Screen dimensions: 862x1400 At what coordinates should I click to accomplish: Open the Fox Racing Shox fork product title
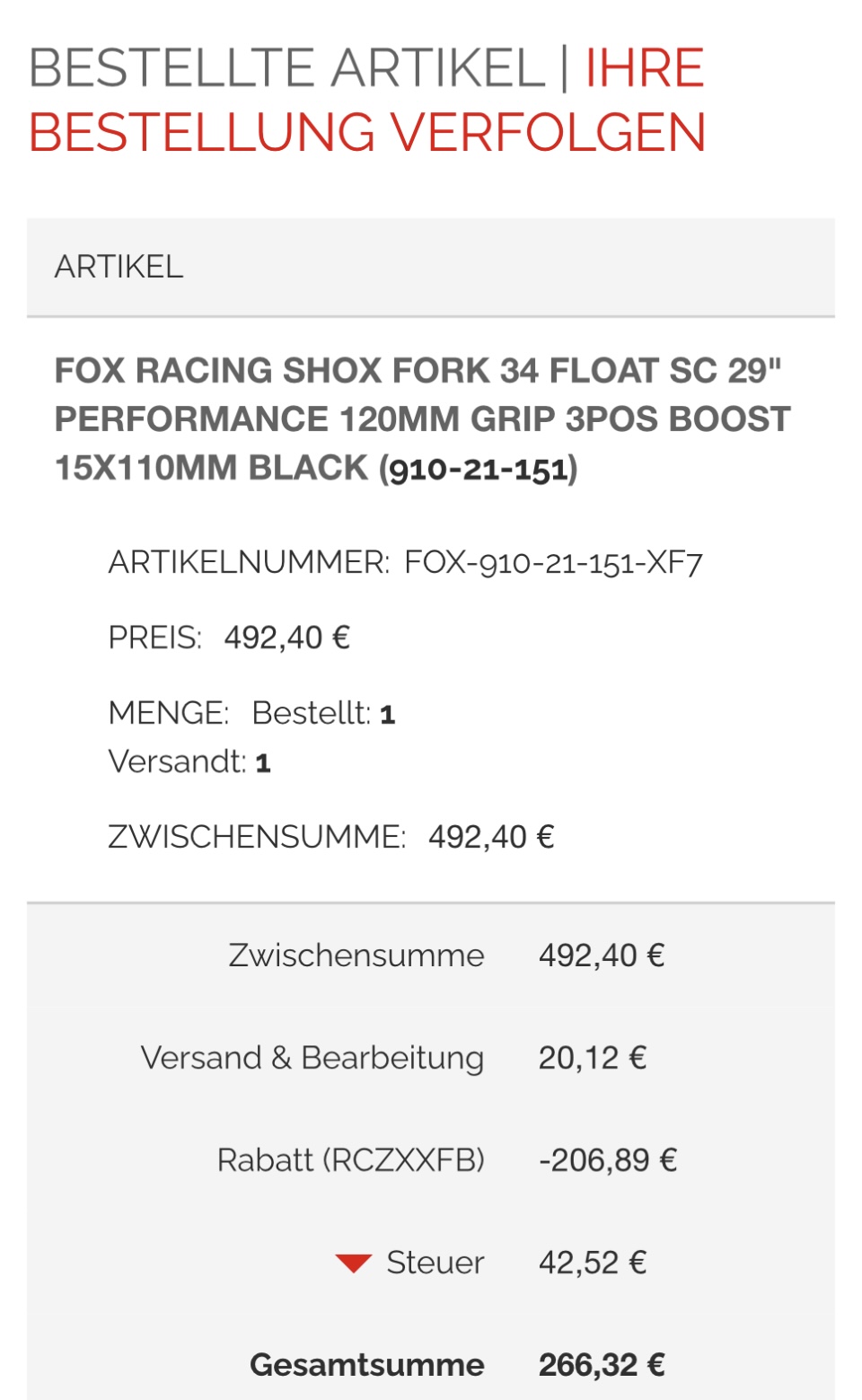click(422, 419)
